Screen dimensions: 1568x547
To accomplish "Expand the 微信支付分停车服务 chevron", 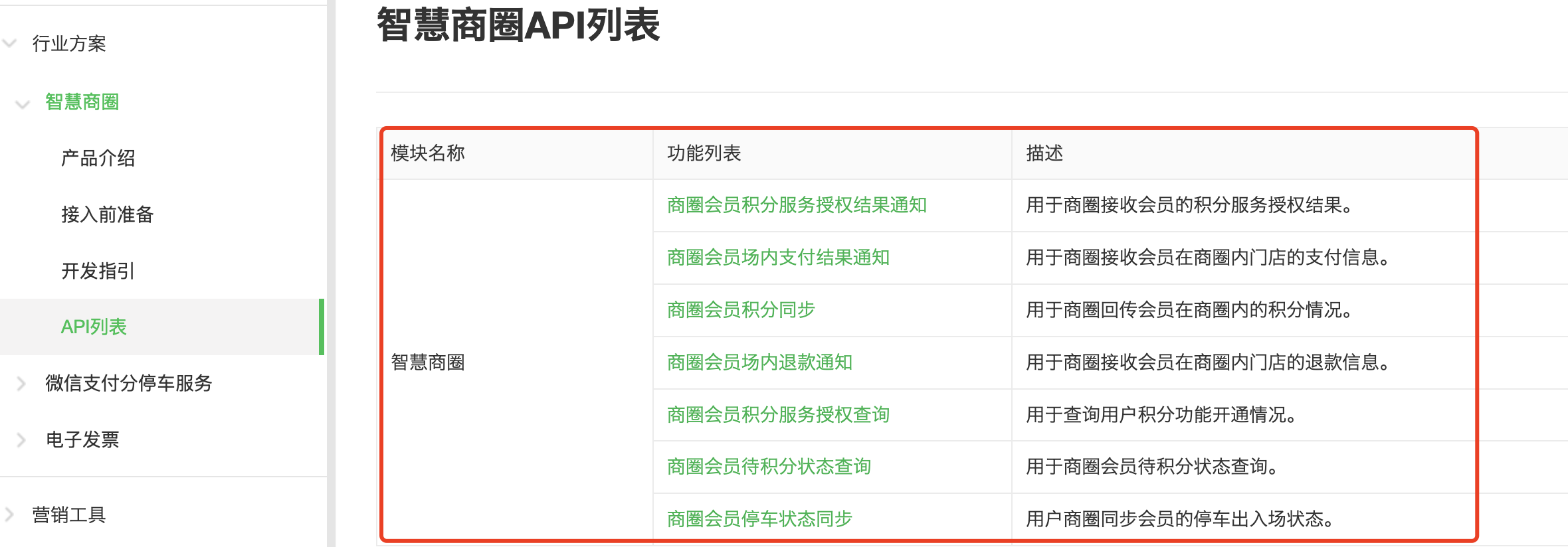I will point(21,383).
